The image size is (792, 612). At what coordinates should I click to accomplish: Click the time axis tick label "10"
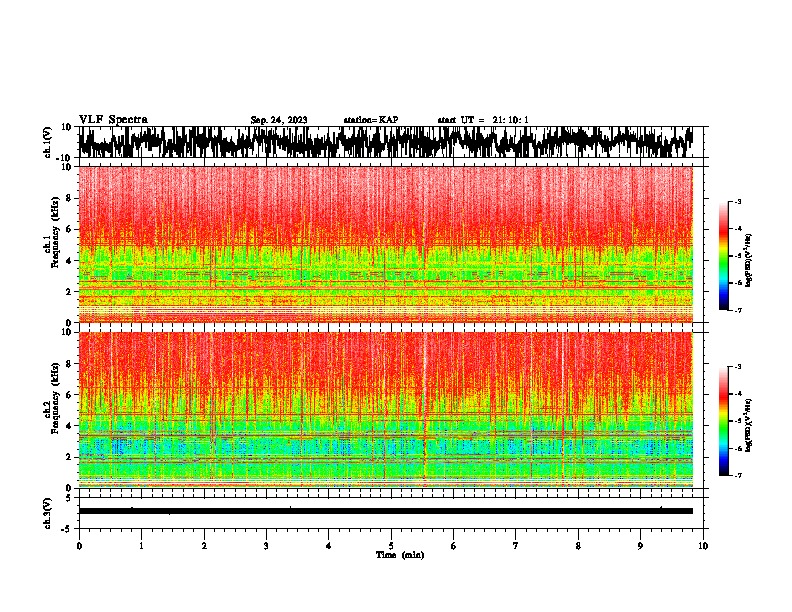coord(703,546)
